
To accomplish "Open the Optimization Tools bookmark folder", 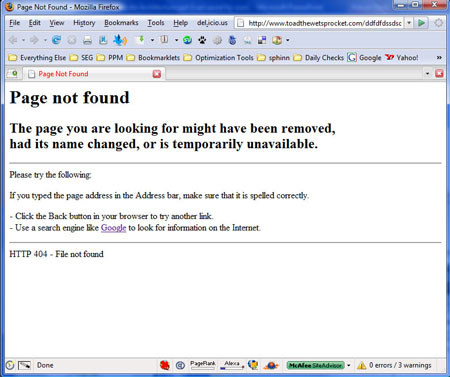I will tap(218, 58).
